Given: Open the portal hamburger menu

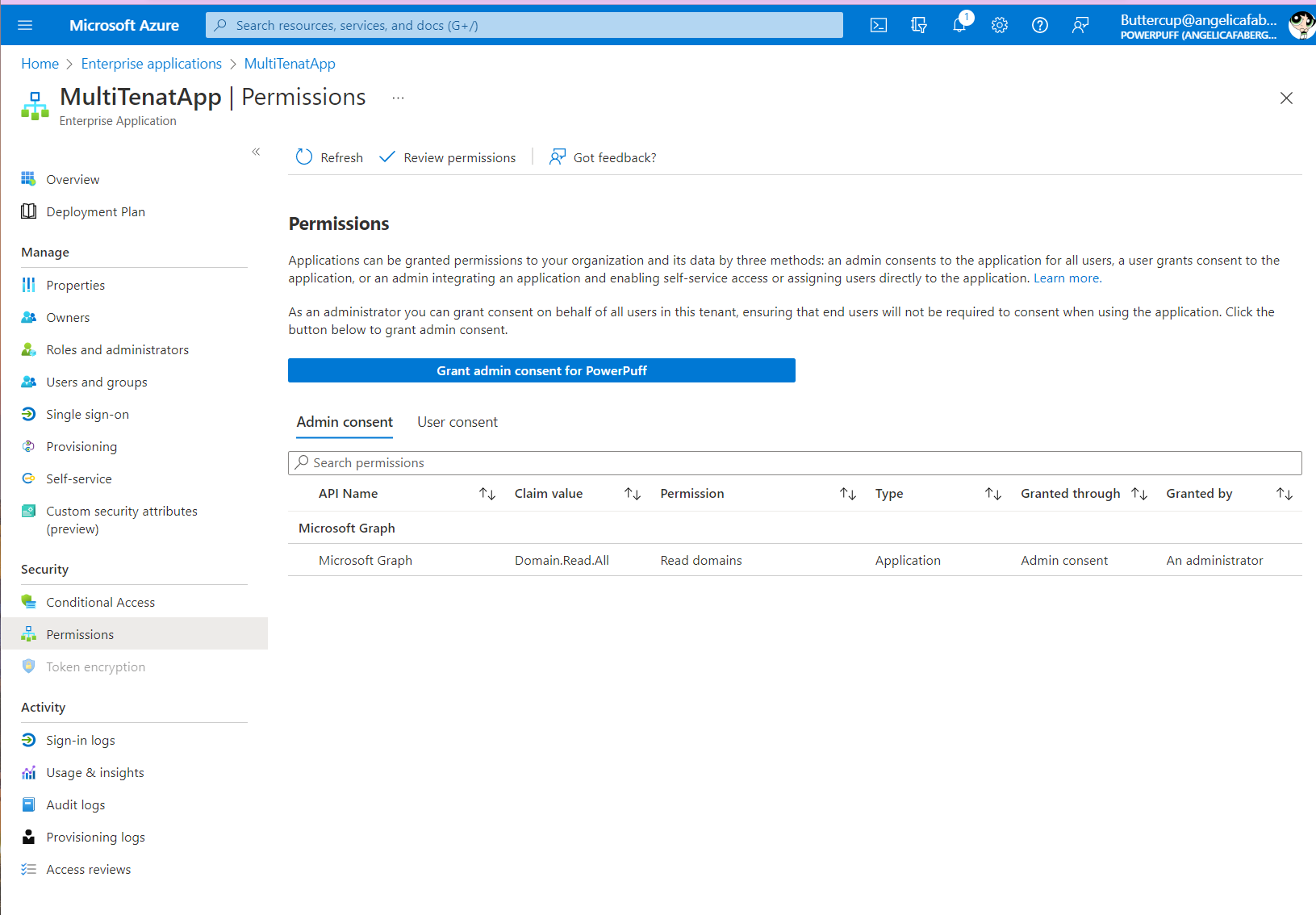Looking at the screenshot, I should coord(25,25).
